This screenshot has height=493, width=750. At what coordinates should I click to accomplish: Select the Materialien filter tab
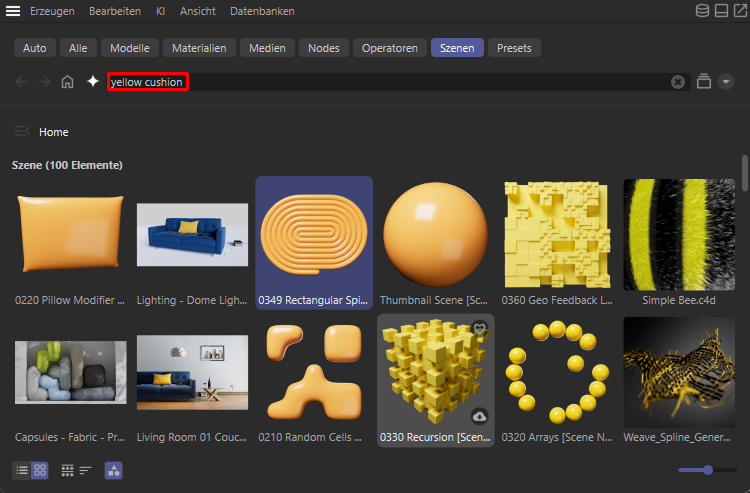199,48
